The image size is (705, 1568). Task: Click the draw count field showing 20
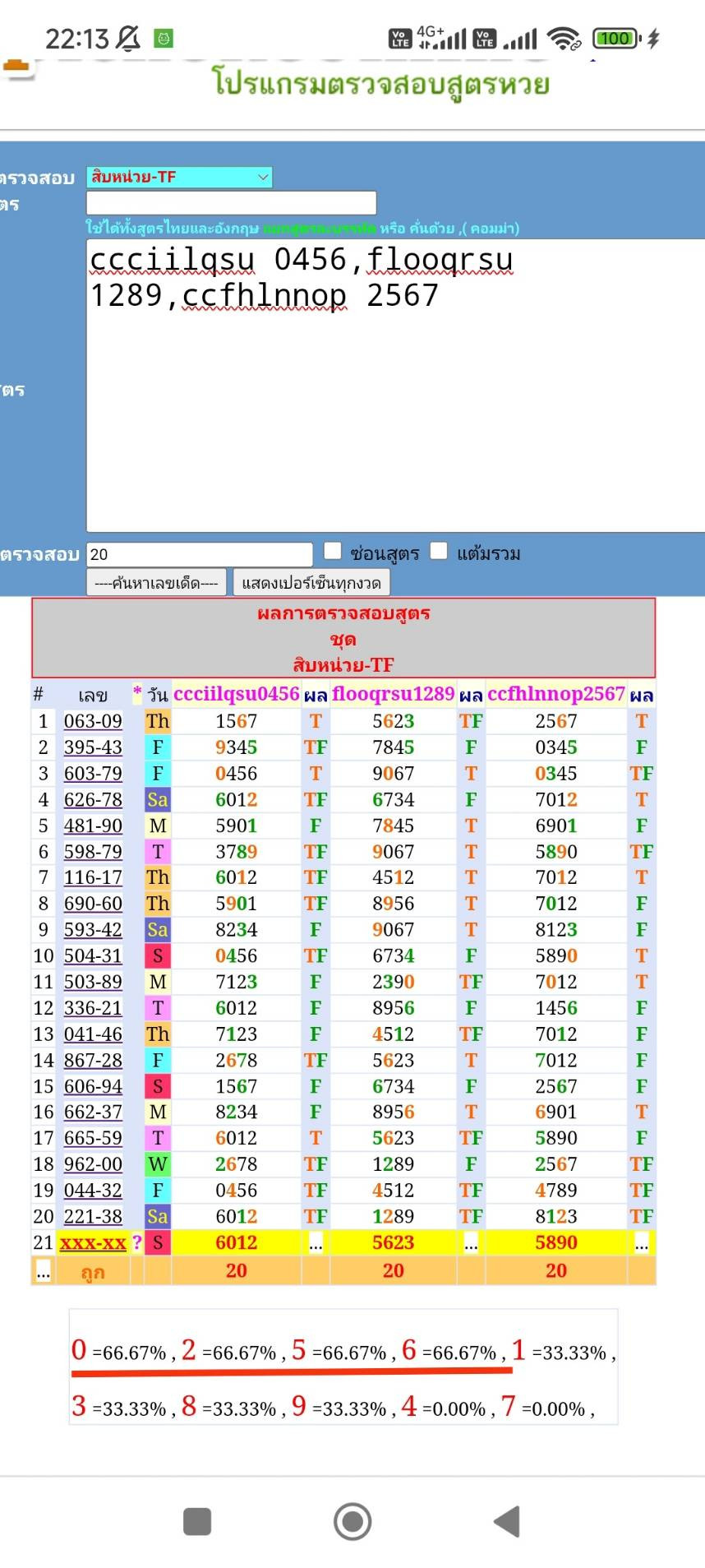(200, 554)
